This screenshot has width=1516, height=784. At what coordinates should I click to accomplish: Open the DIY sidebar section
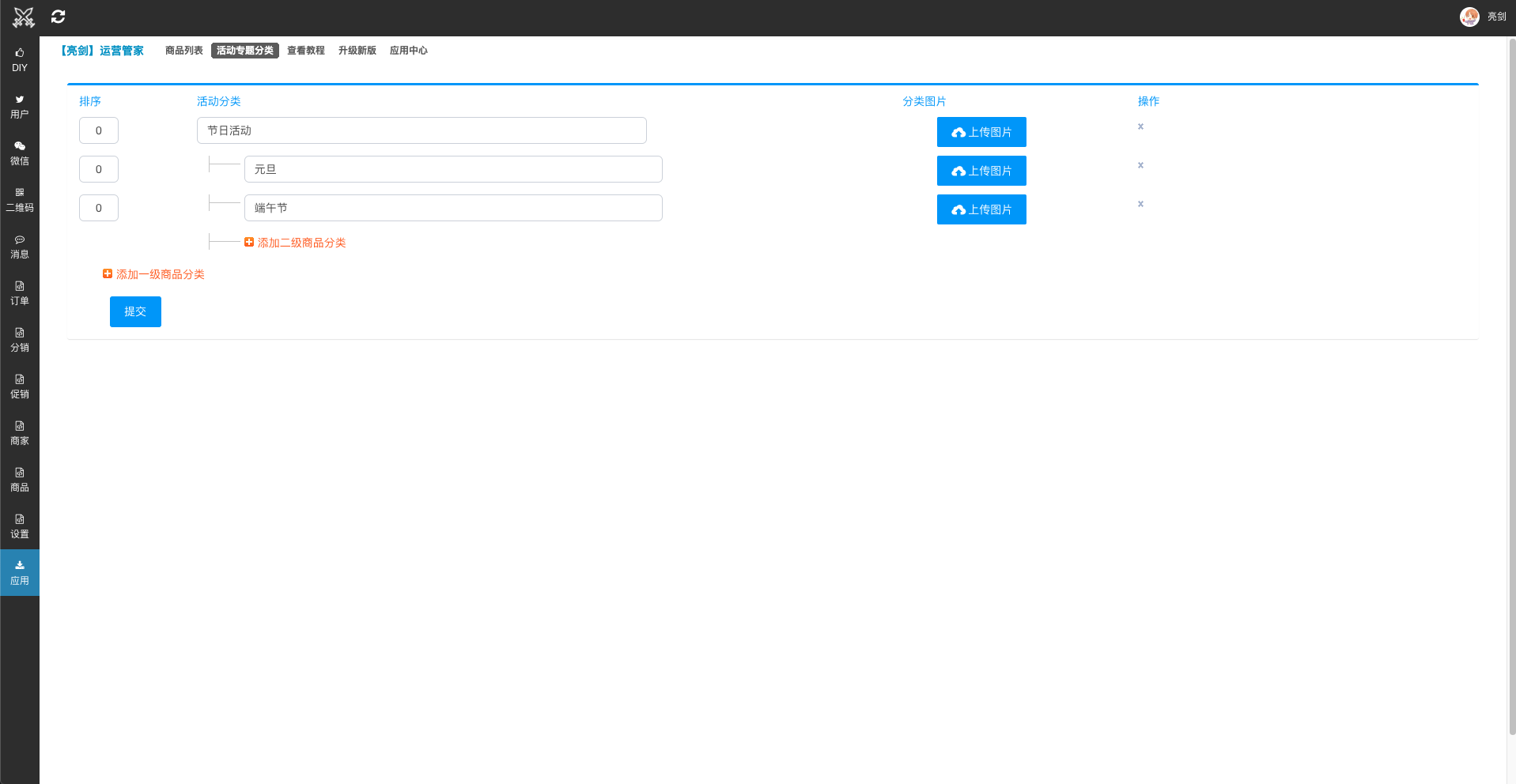click(x=20, y=60)
